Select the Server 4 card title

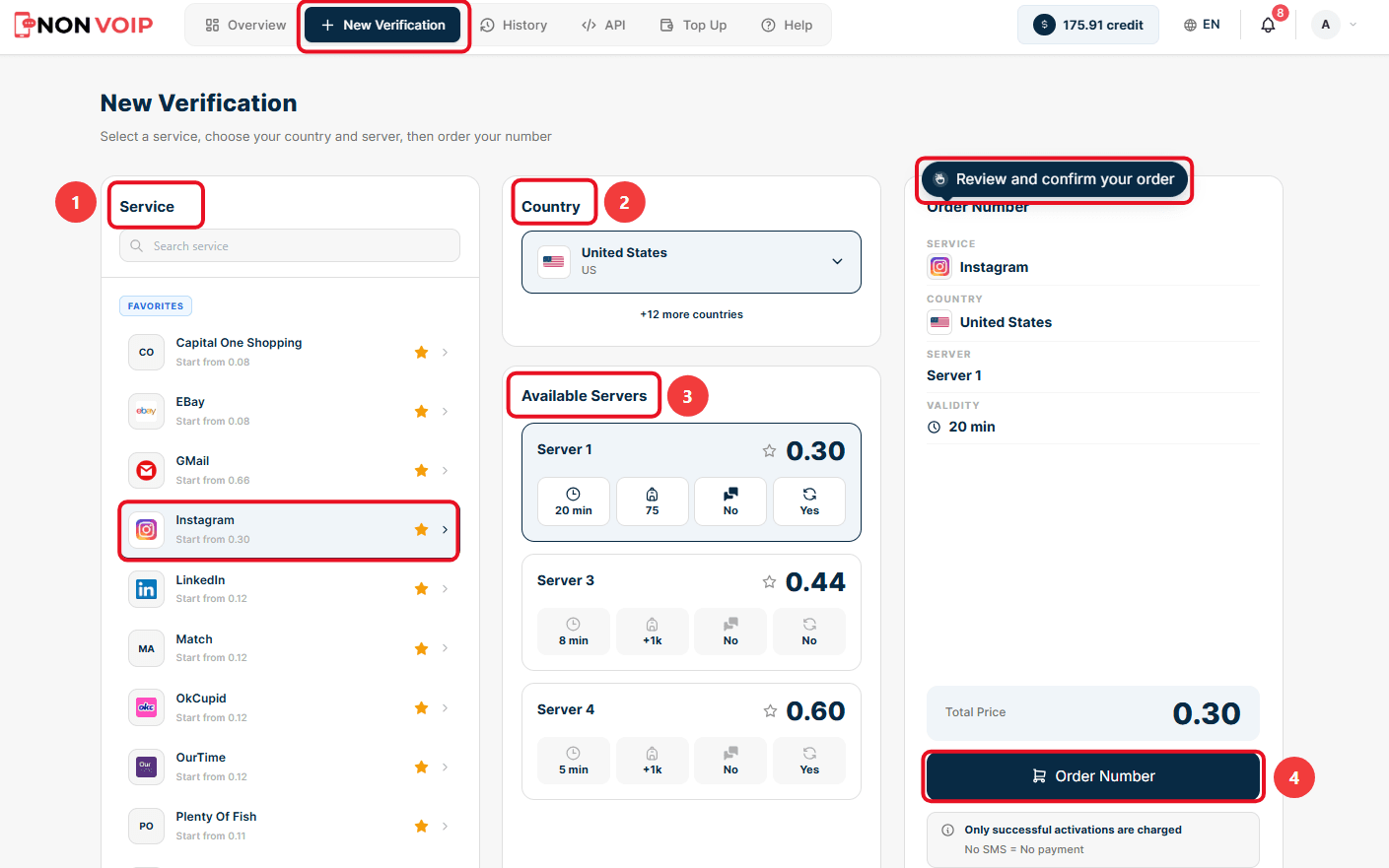coord(566,709)
